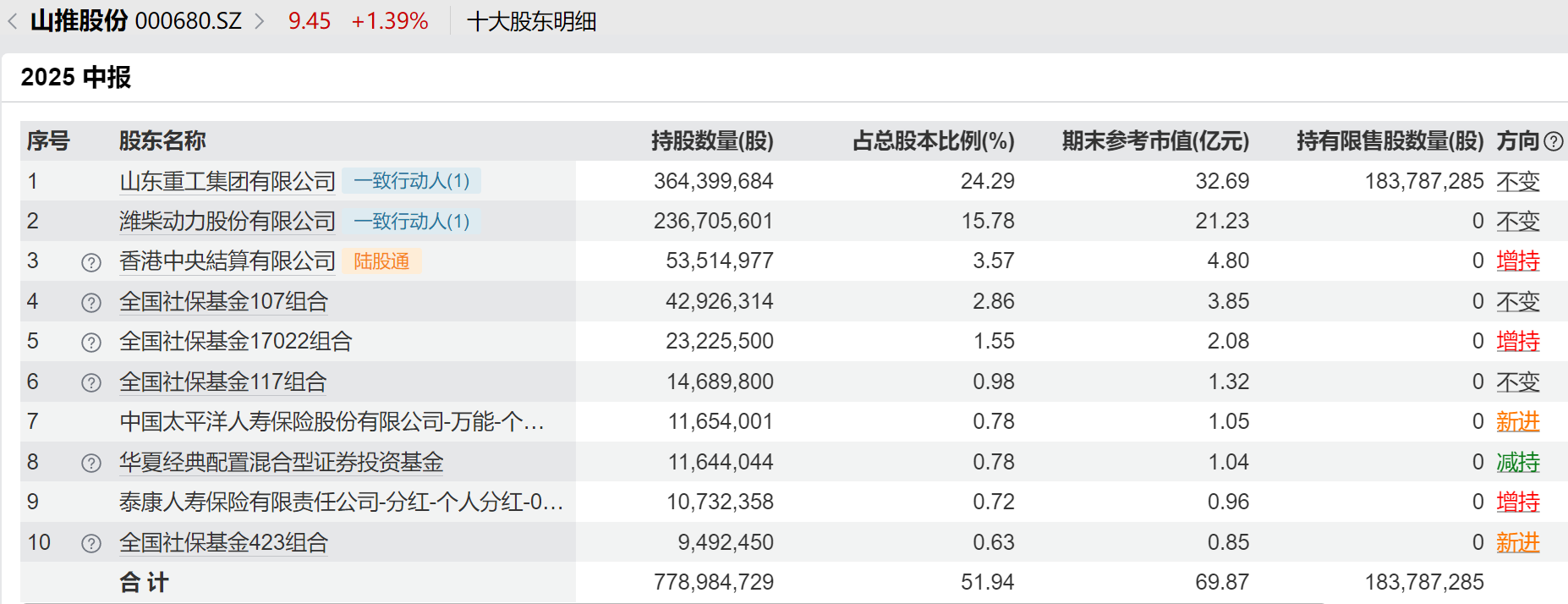Click total percentage 51.94

coord(988,582)
